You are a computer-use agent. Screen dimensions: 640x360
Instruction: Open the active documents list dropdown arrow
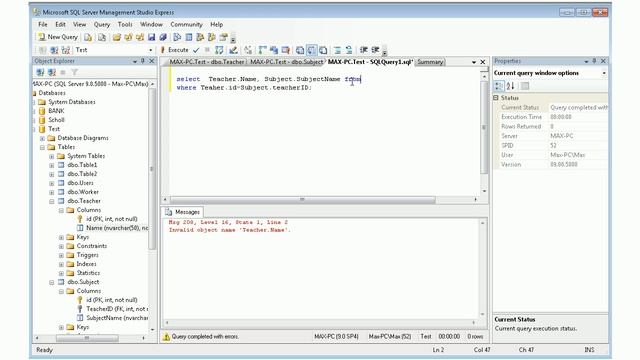pos(474,62)
